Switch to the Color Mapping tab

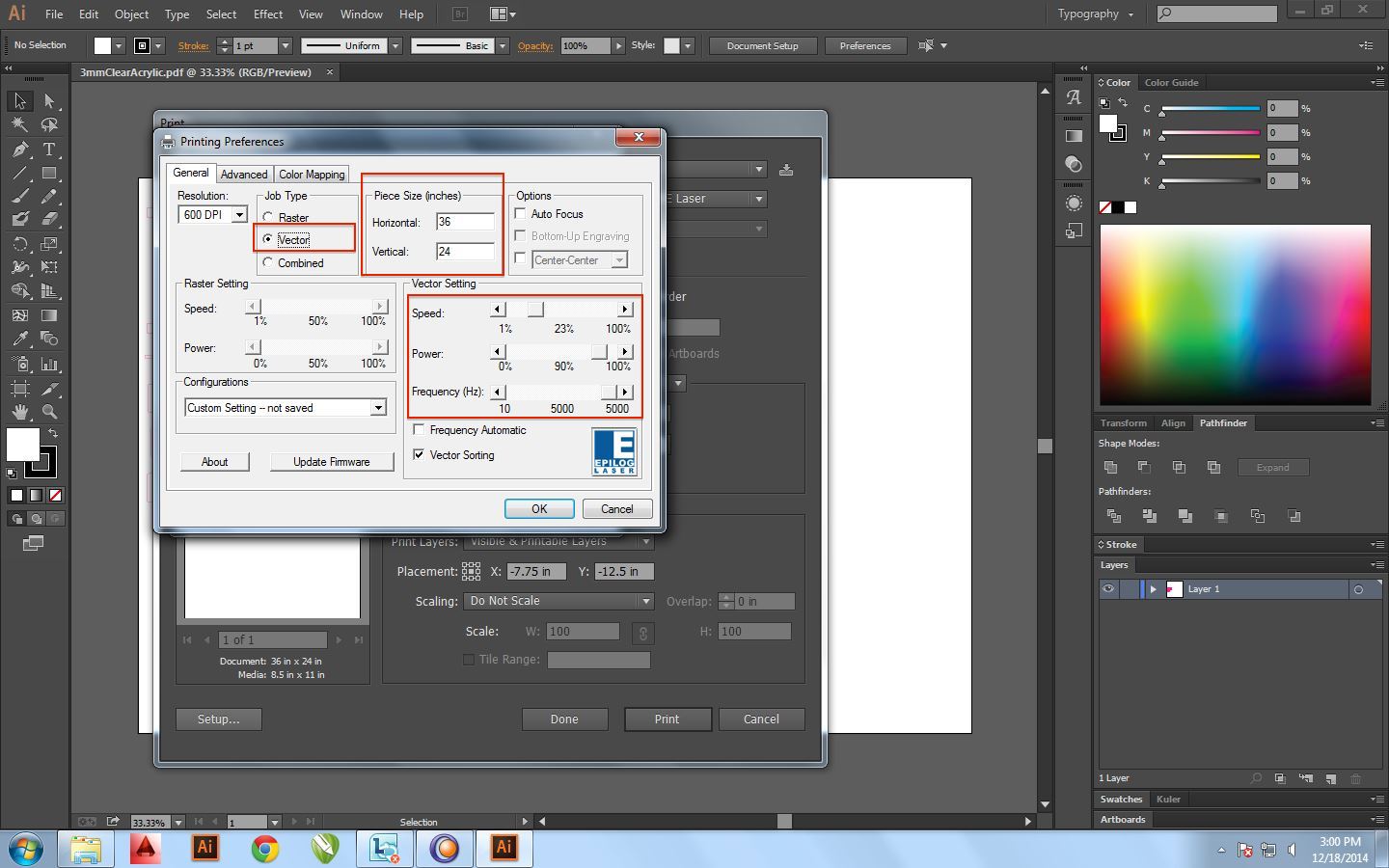tap(312, 175)
